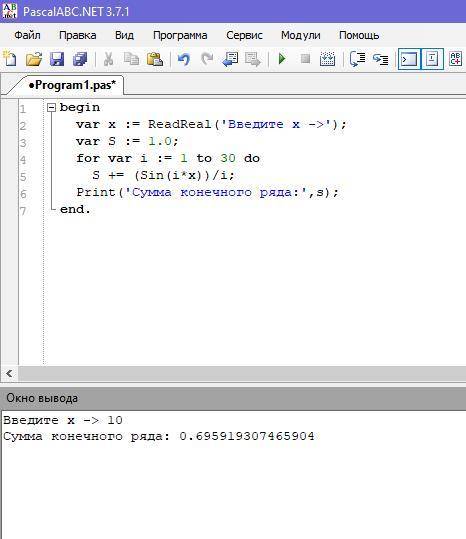Save the program with floppy icon

(57, 59)
